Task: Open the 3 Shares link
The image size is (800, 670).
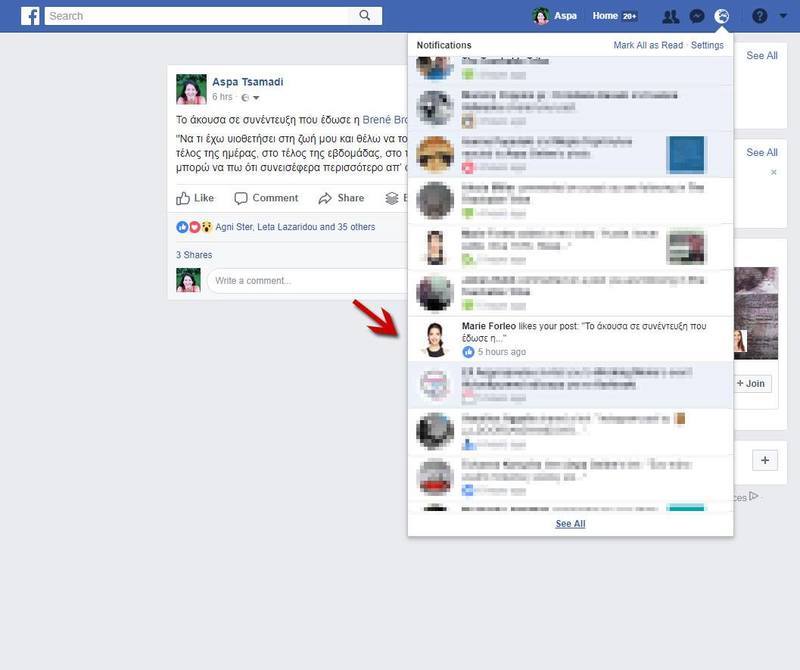Action: point(194,255)
